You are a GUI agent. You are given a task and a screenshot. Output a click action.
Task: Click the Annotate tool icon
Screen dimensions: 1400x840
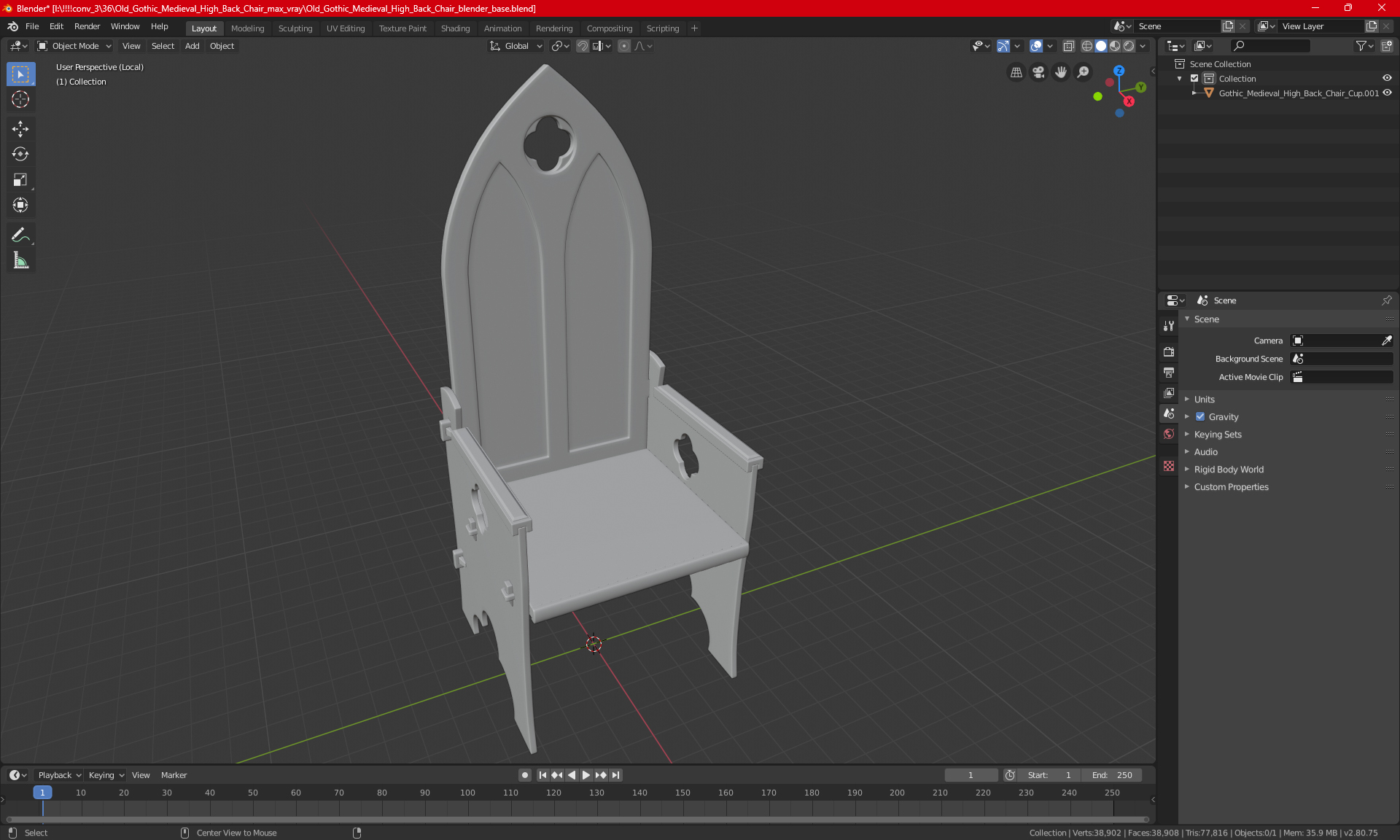[x=20, y=235]
